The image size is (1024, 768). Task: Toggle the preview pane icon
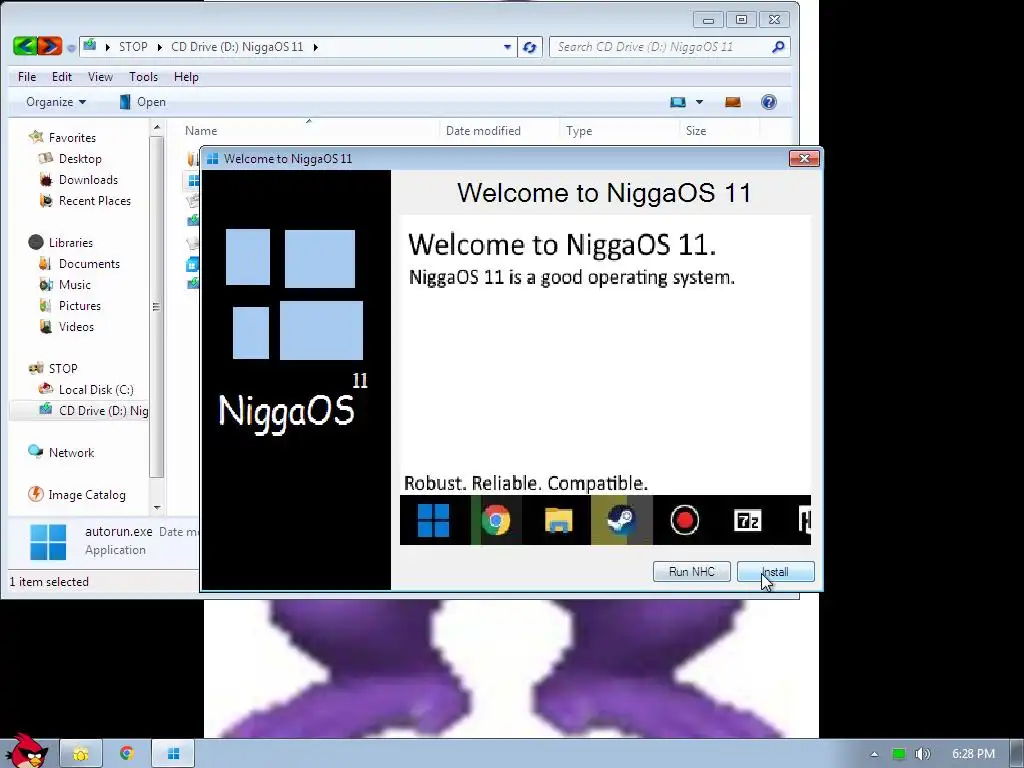(x=733, y=102)
